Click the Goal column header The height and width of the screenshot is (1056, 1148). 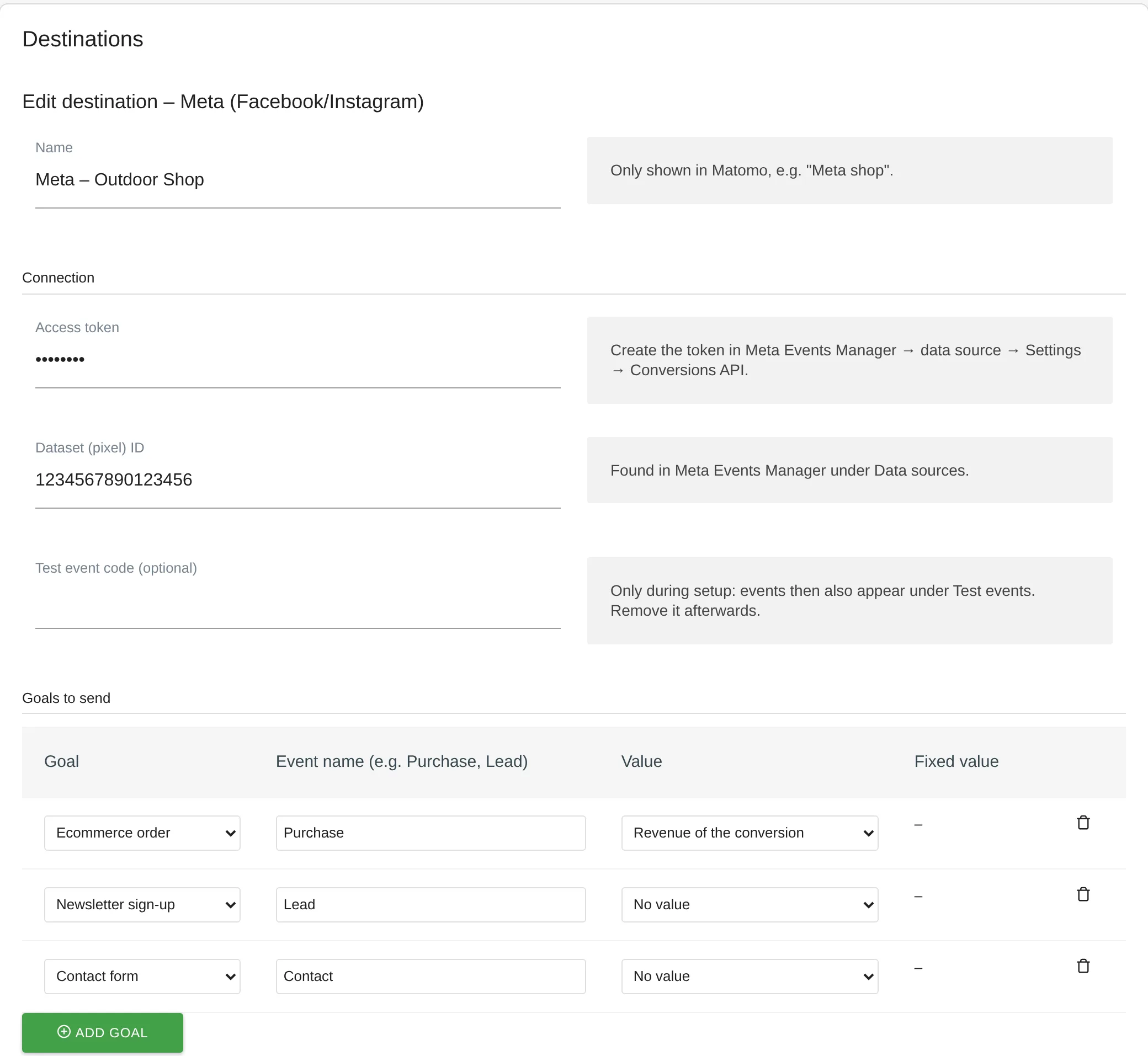point(62,761)
